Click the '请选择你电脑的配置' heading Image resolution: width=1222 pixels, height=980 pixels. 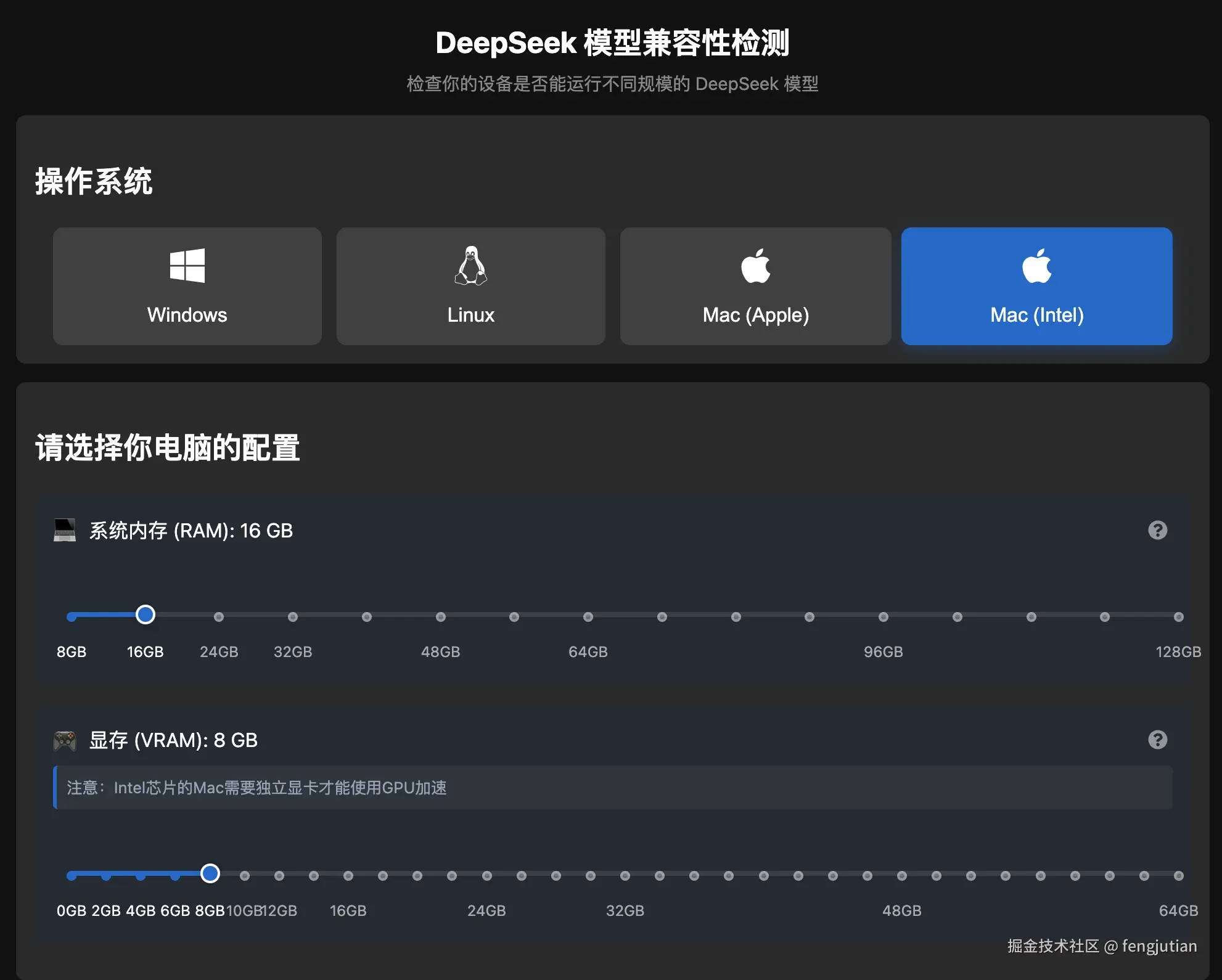coord(168,447)
